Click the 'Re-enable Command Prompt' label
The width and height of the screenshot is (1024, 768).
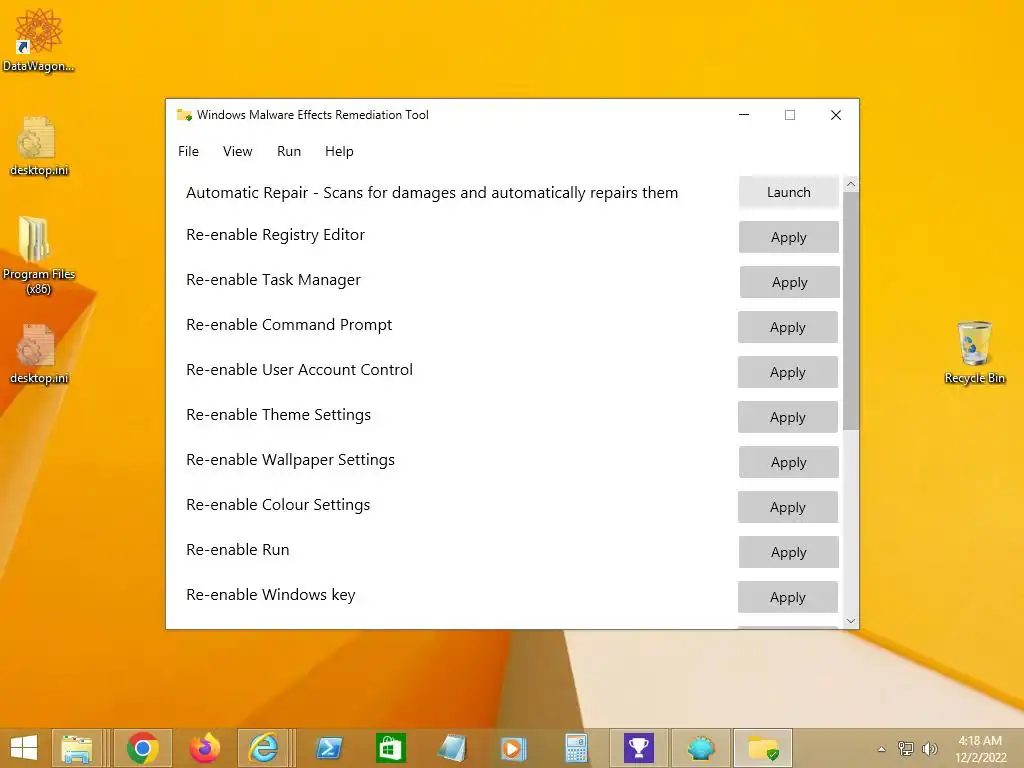click(289, 325)
